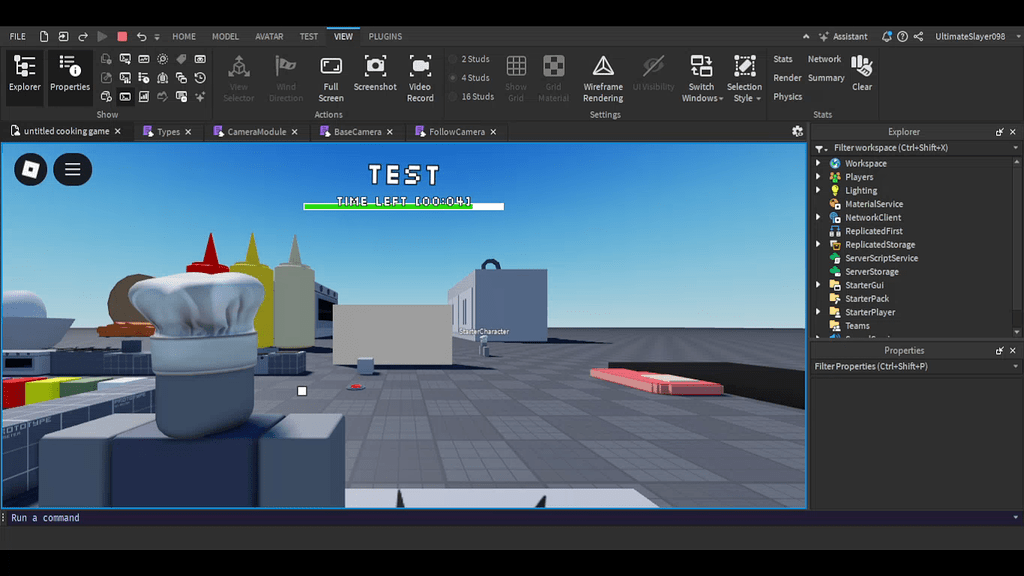Show Physics stats overlay
Viewport: 1024px width, 576px height.
[787, 96]
